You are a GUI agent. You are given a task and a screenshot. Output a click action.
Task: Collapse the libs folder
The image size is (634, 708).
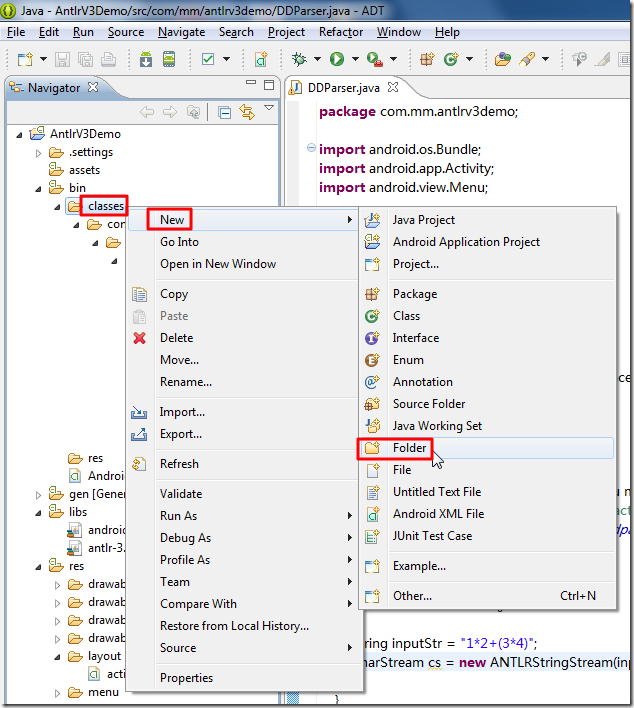point(38,513)
